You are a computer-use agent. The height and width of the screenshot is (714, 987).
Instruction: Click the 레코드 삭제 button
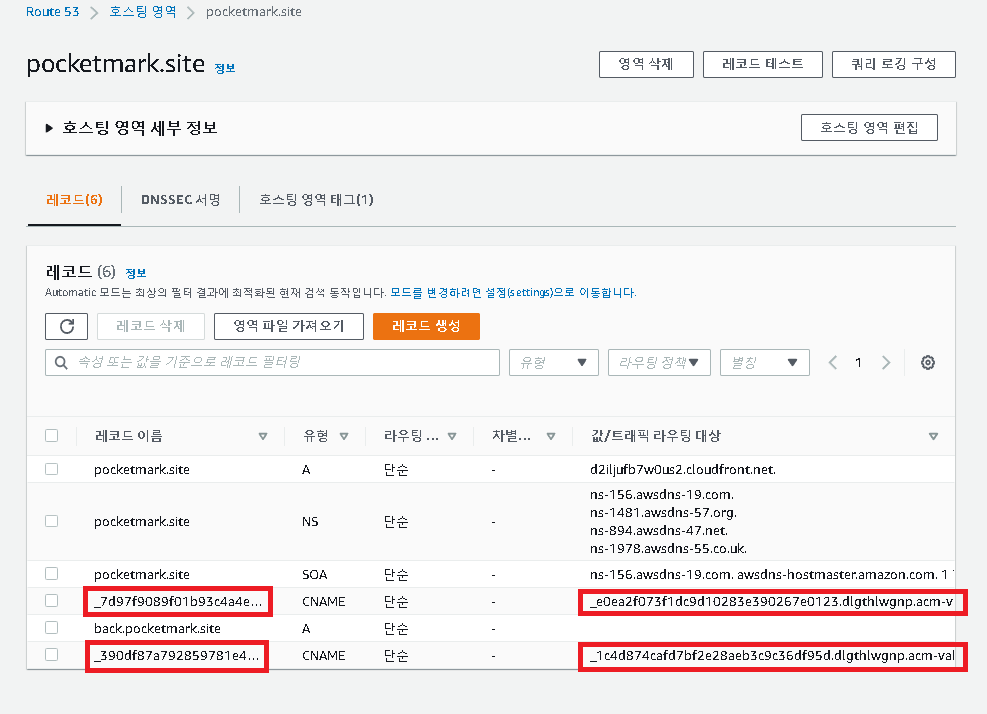pyautogui.click(x=151, y=326)
